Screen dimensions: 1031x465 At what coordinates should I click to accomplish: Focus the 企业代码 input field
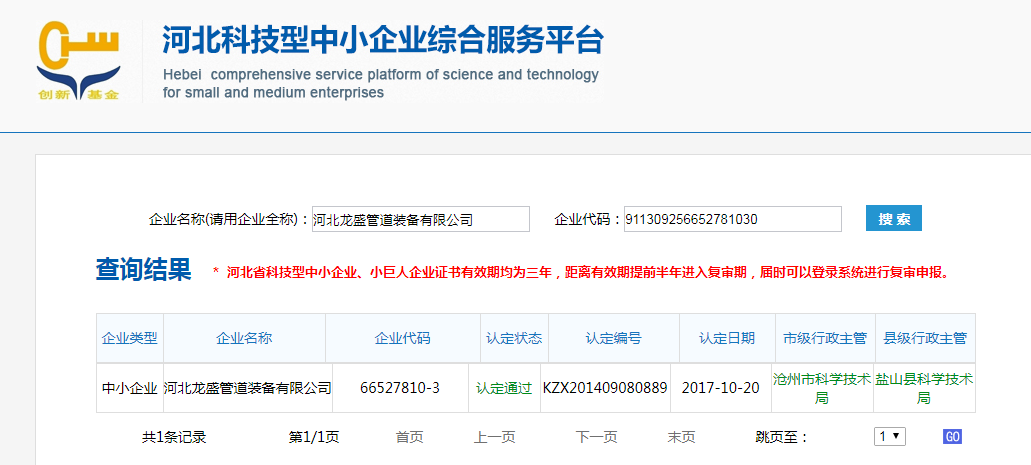click(x=732, y=219)
